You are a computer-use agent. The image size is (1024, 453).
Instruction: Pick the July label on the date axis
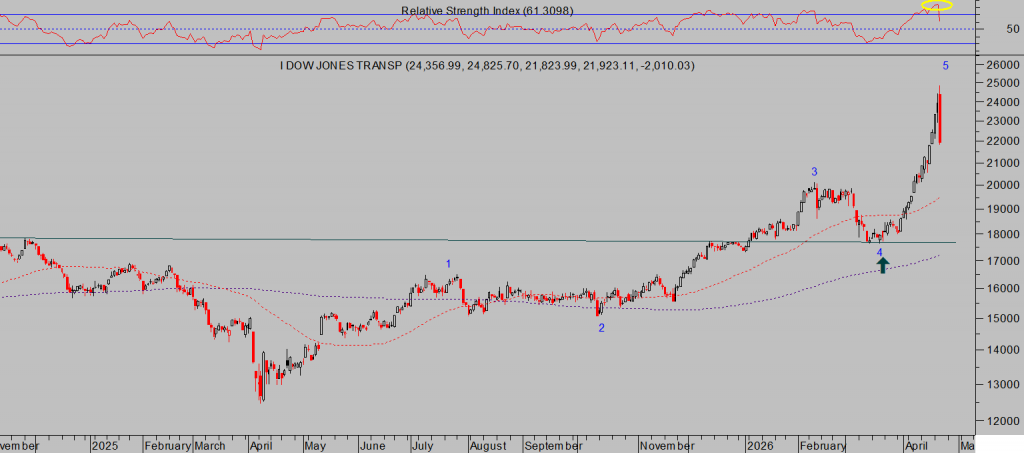tap(425, 446)
